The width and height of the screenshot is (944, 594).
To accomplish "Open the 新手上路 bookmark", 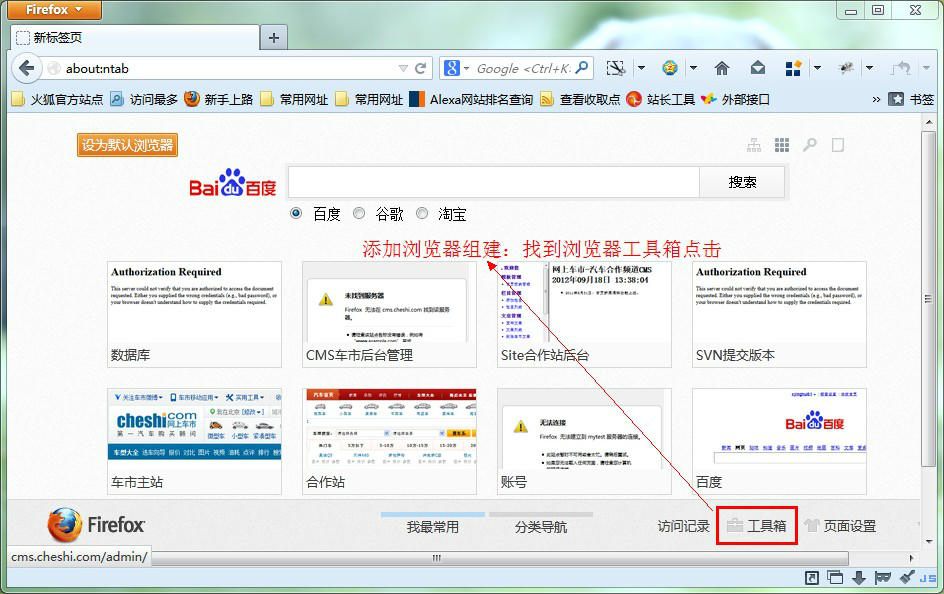I will pos(219,99).
